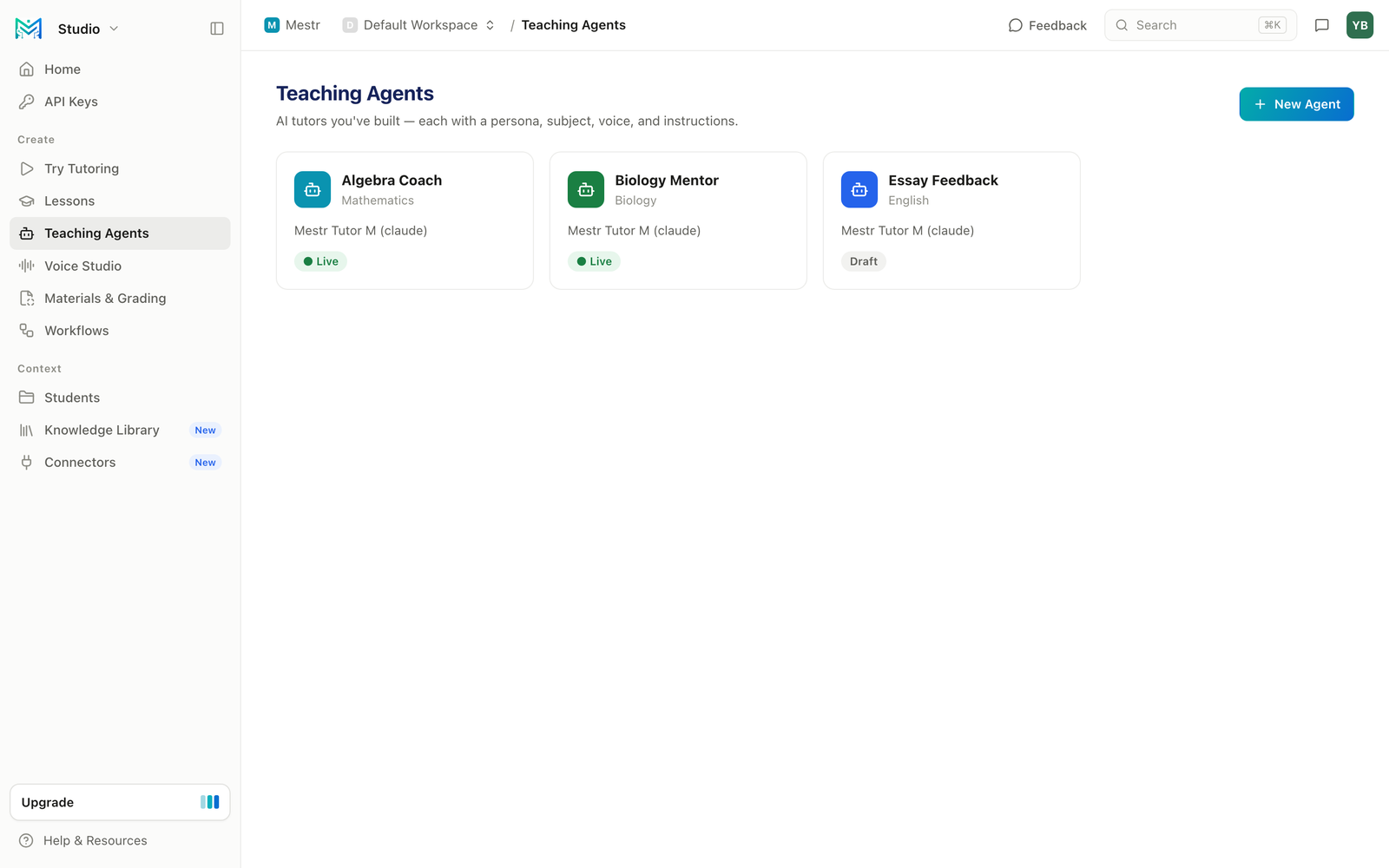Click the plus icon on New Agent
The width and height of the screenshot is (1389, 868).
1260,104
